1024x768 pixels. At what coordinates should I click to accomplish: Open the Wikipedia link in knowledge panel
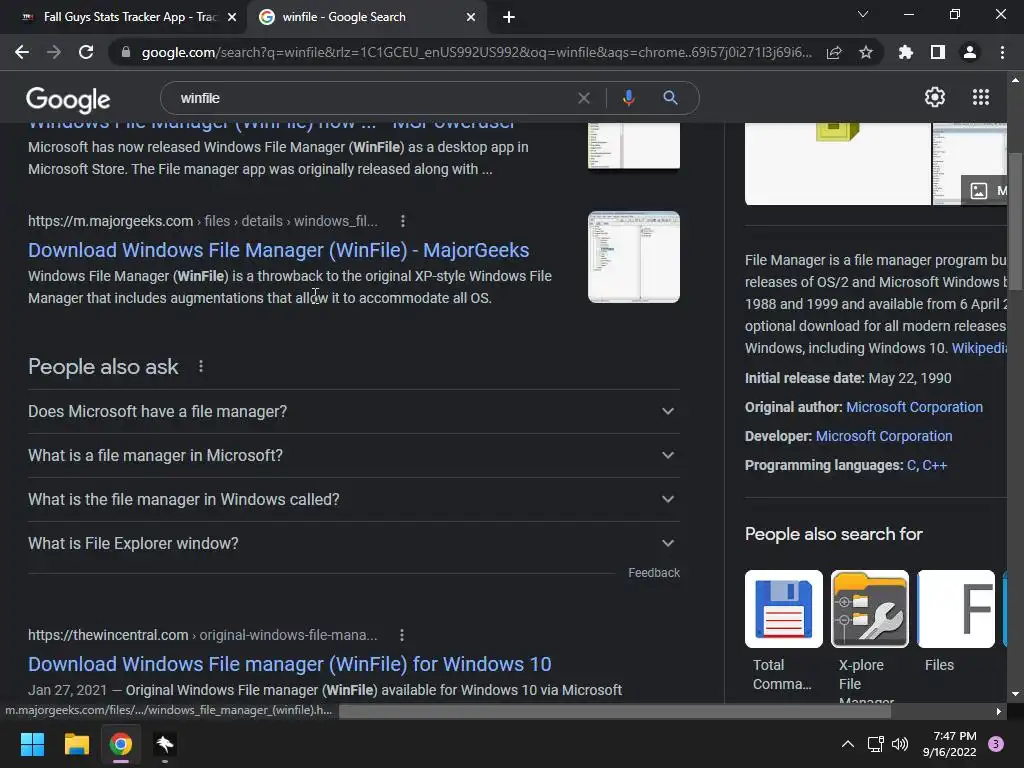point(979,348)
